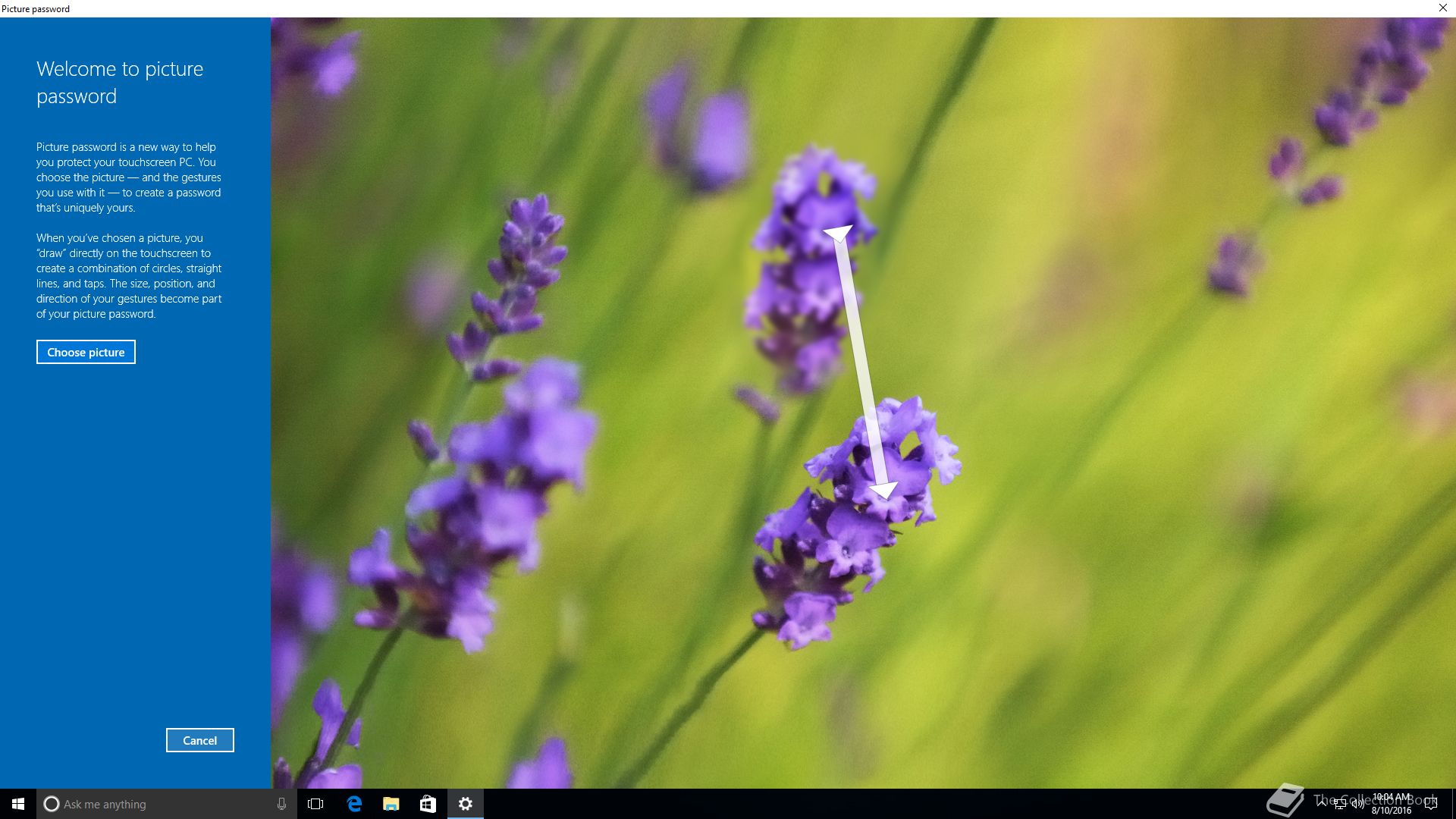Open the clock and date flyout
Screen dimensions: 1456x819
(x=1392, y=804)
